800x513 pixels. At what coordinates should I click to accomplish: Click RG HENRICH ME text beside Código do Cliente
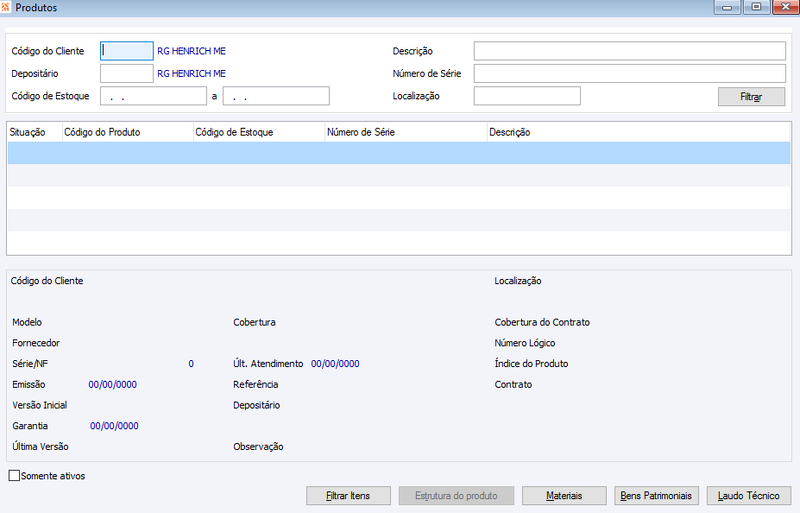[x=191, y=51]
